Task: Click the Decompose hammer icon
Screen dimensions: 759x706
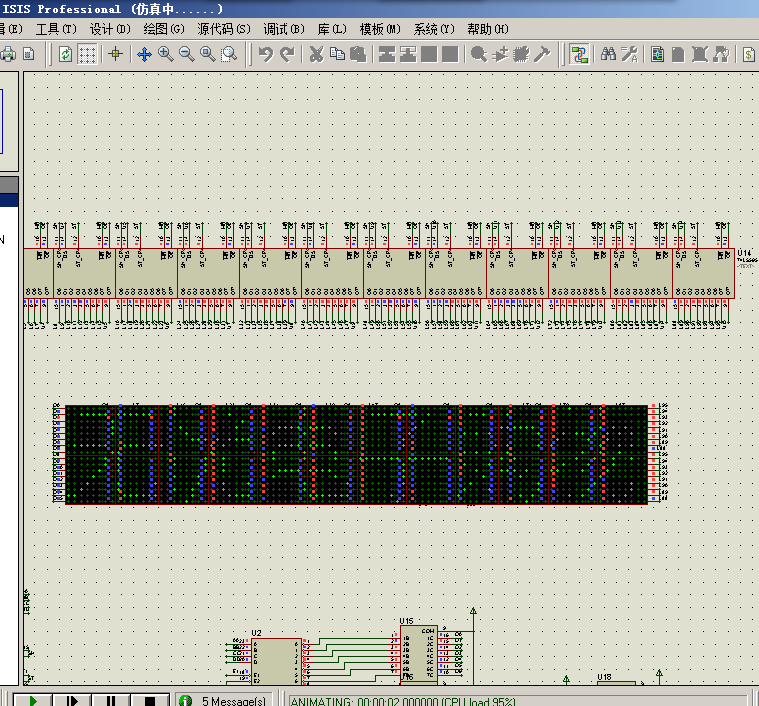Action: tap(542, 54)
